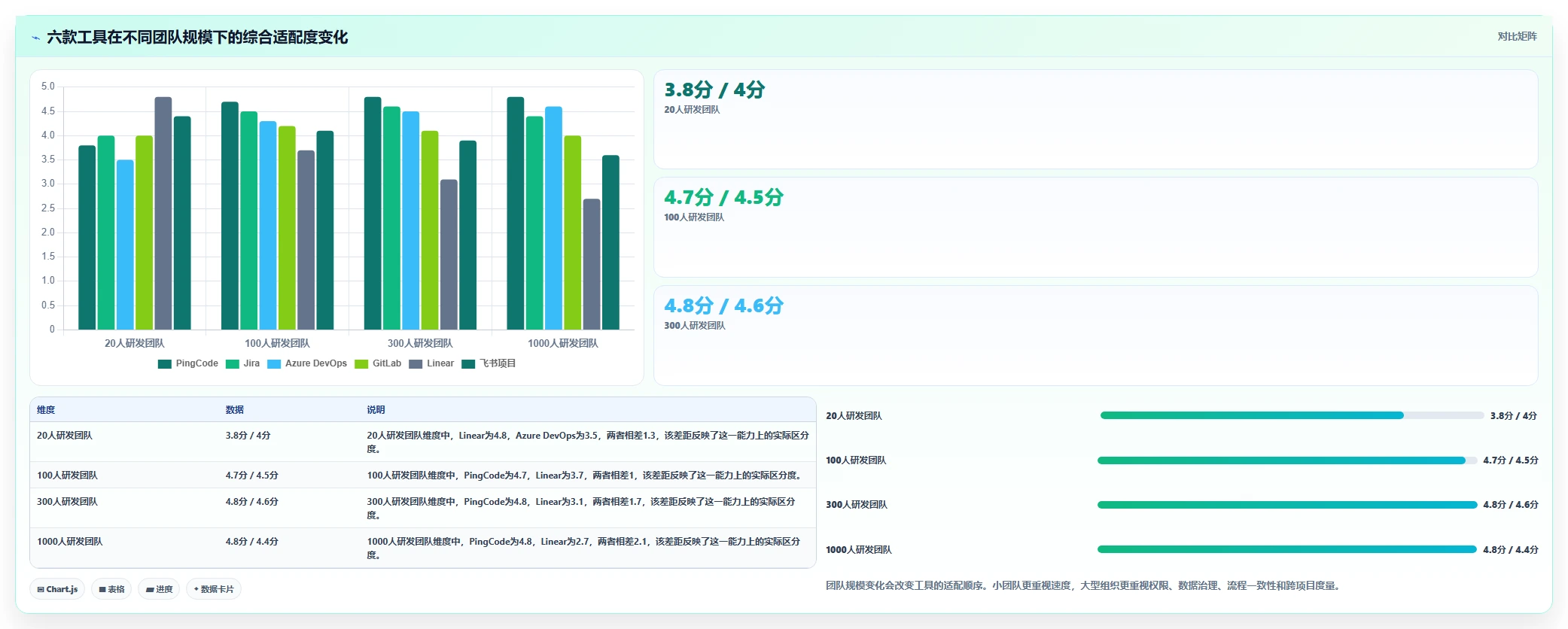Open the 4.8分 / 4.6分 data card

pos(1095,336)
